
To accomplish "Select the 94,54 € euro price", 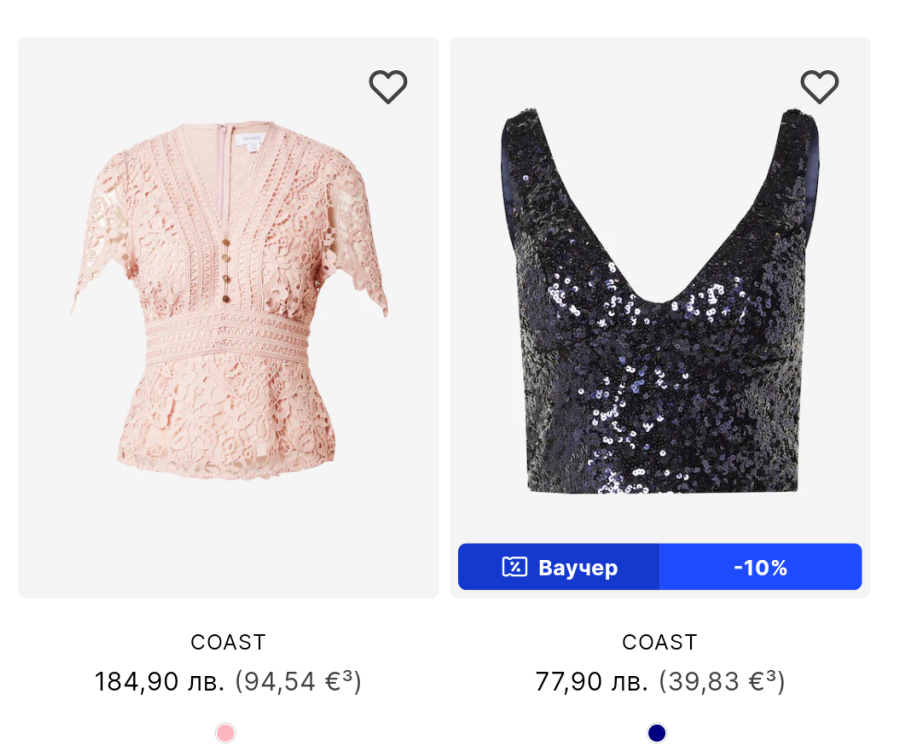I will click(x=290, y=682).
